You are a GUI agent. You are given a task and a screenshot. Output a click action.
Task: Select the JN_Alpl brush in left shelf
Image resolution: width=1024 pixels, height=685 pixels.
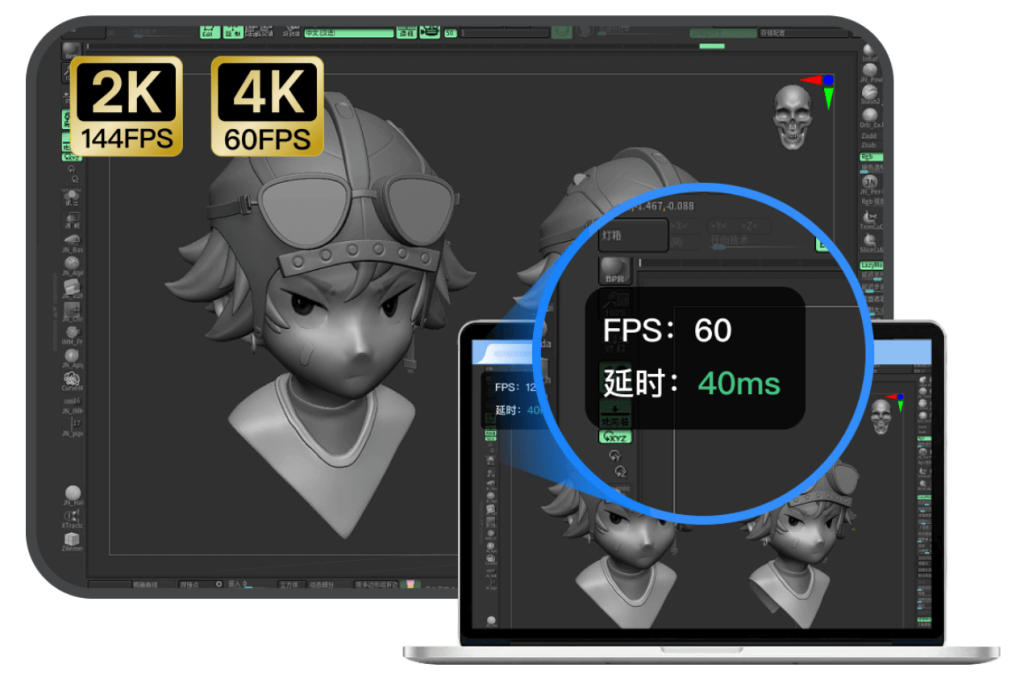click(72, 266)
